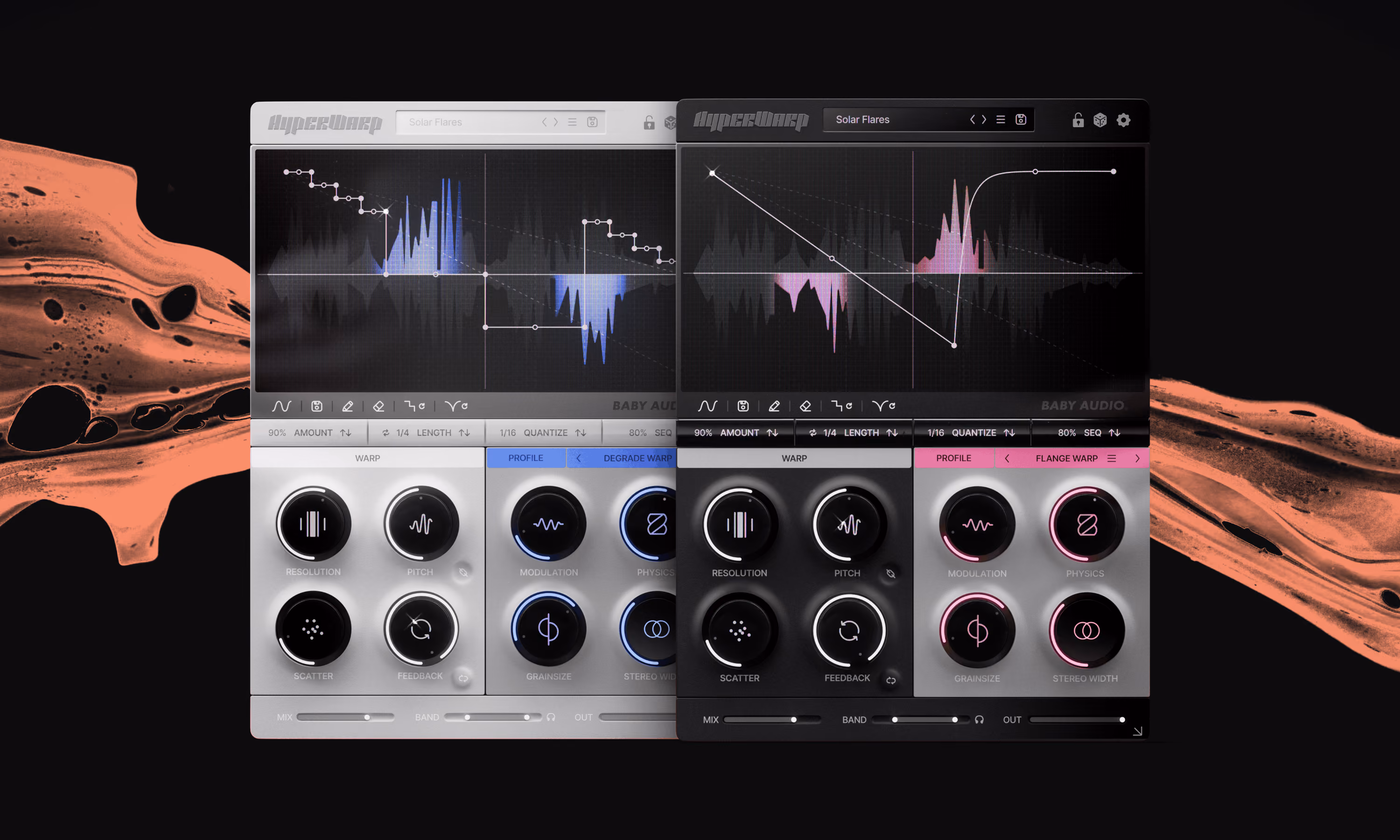The image size is (1400, 840).
Task: Select the blue PROFILE tab in the light window
Action: [x=526, y=458]
